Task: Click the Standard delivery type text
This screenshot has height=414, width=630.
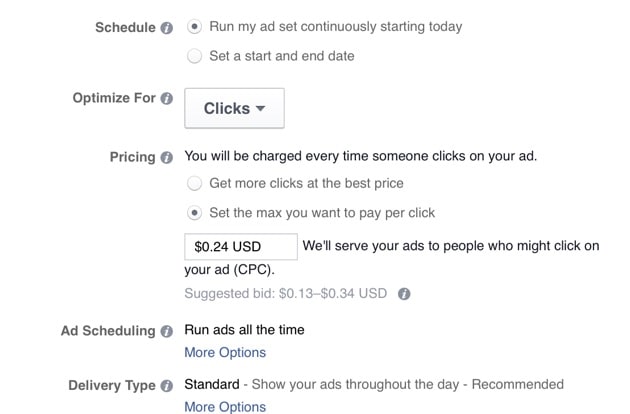Action: (212, 384)
